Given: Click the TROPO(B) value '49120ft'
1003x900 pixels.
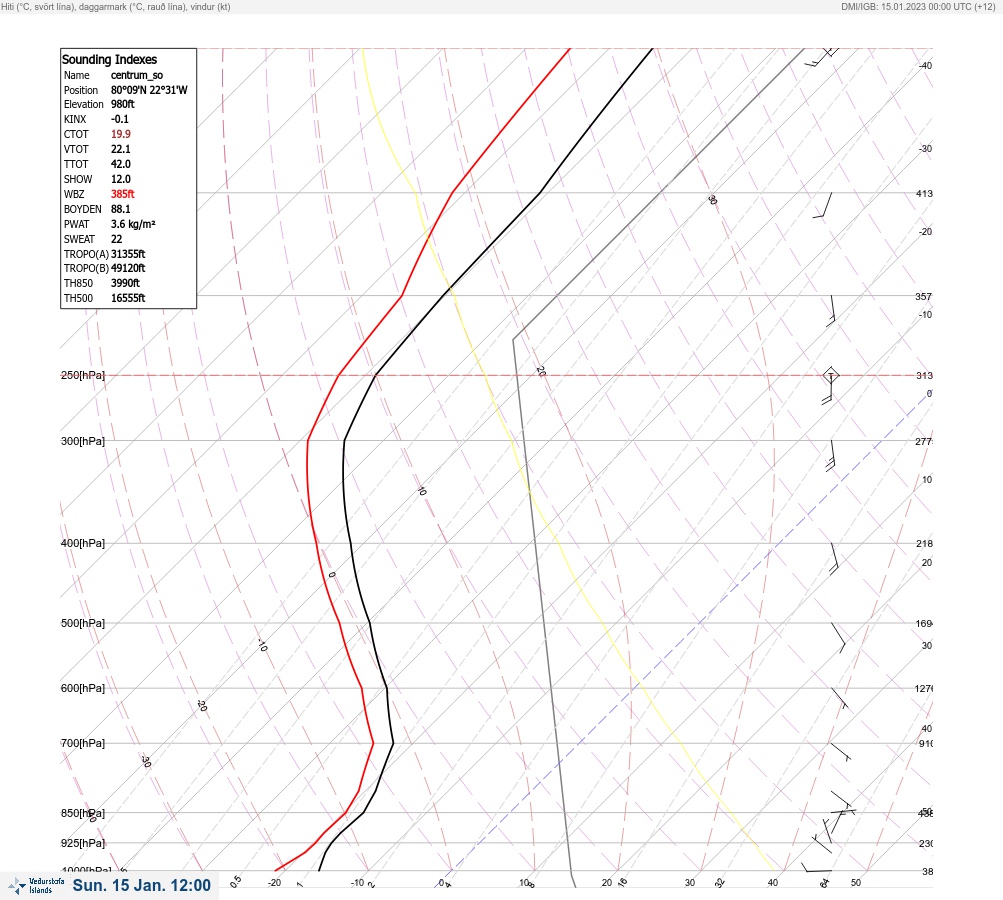Looking at the screenshot, I should [x=128, y=268].
